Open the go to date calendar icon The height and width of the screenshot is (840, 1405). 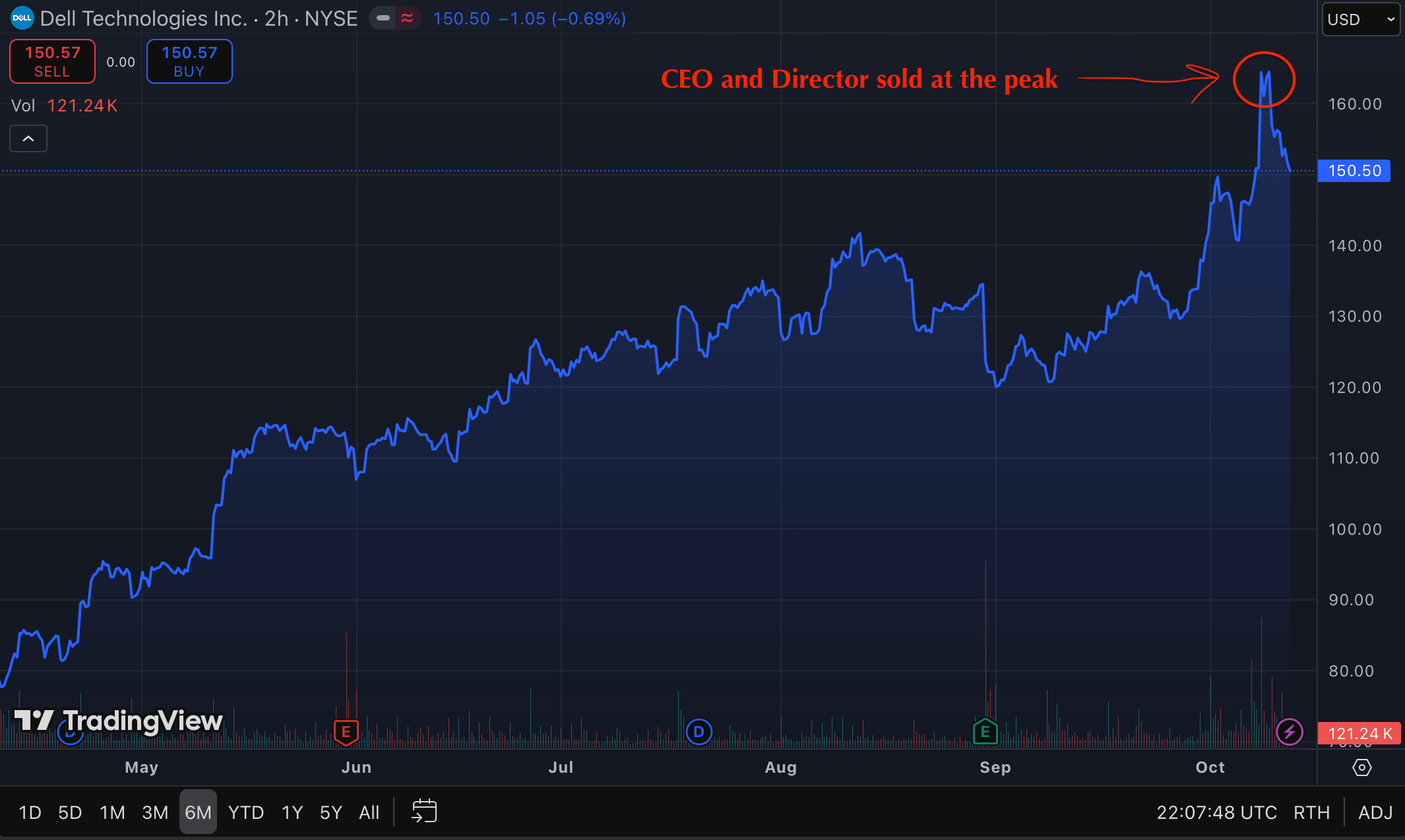pos(424,812)
